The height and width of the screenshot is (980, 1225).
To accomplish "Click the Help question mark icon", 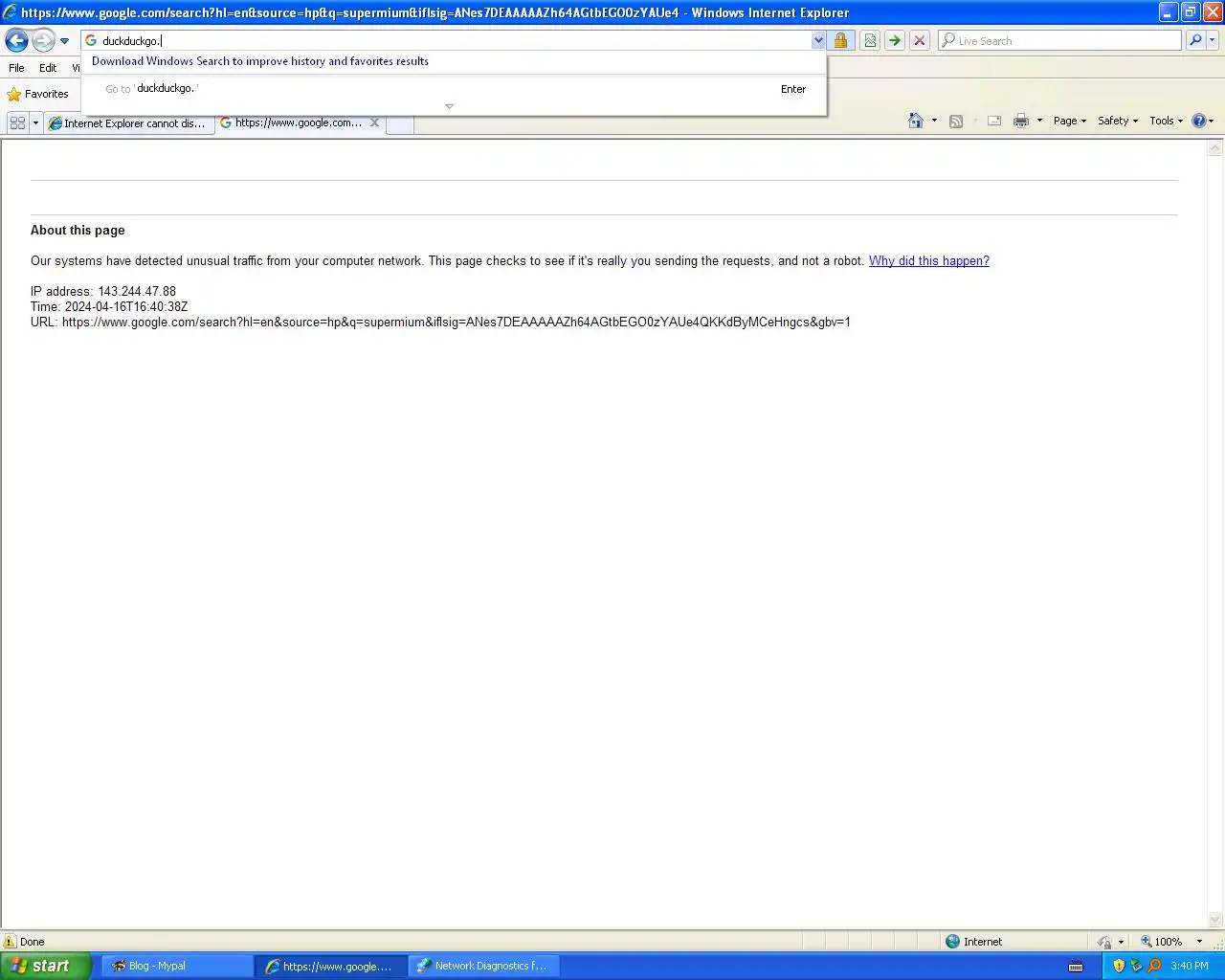I will [1199, 121].
